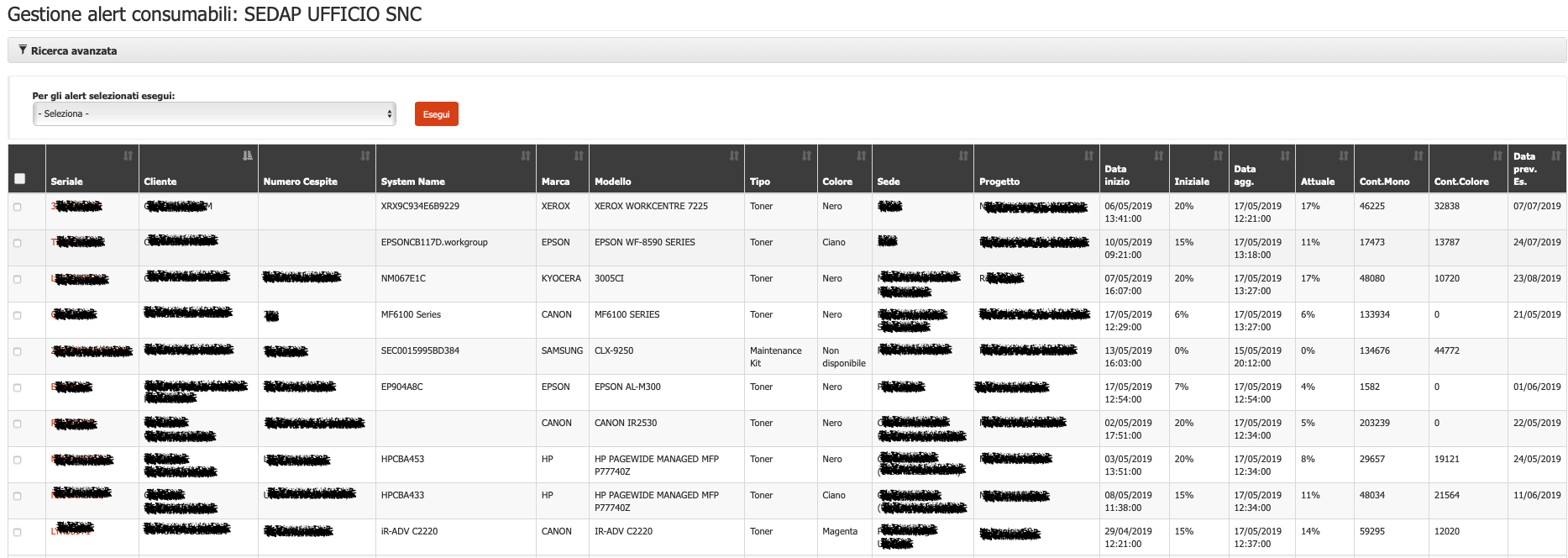The width and height of the screenshot is (1568, 558).
Task: Open the '- Seleziona -' action dropdown
Action: 214,113
